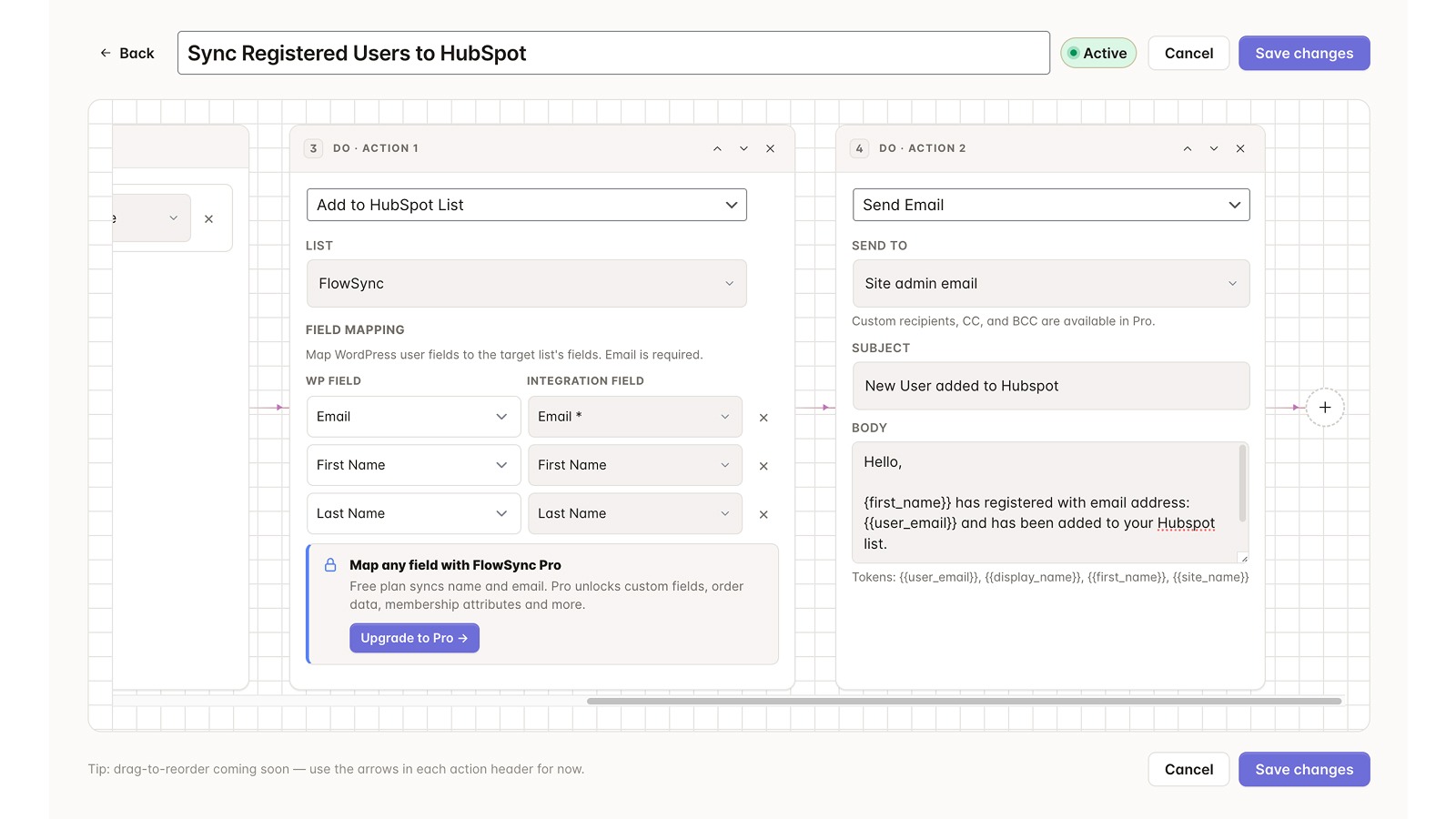Viewport: 1456px width, 819px height.
Task: Edit the workflow title field
Action: pyautogui.click(x=613, y=53)
